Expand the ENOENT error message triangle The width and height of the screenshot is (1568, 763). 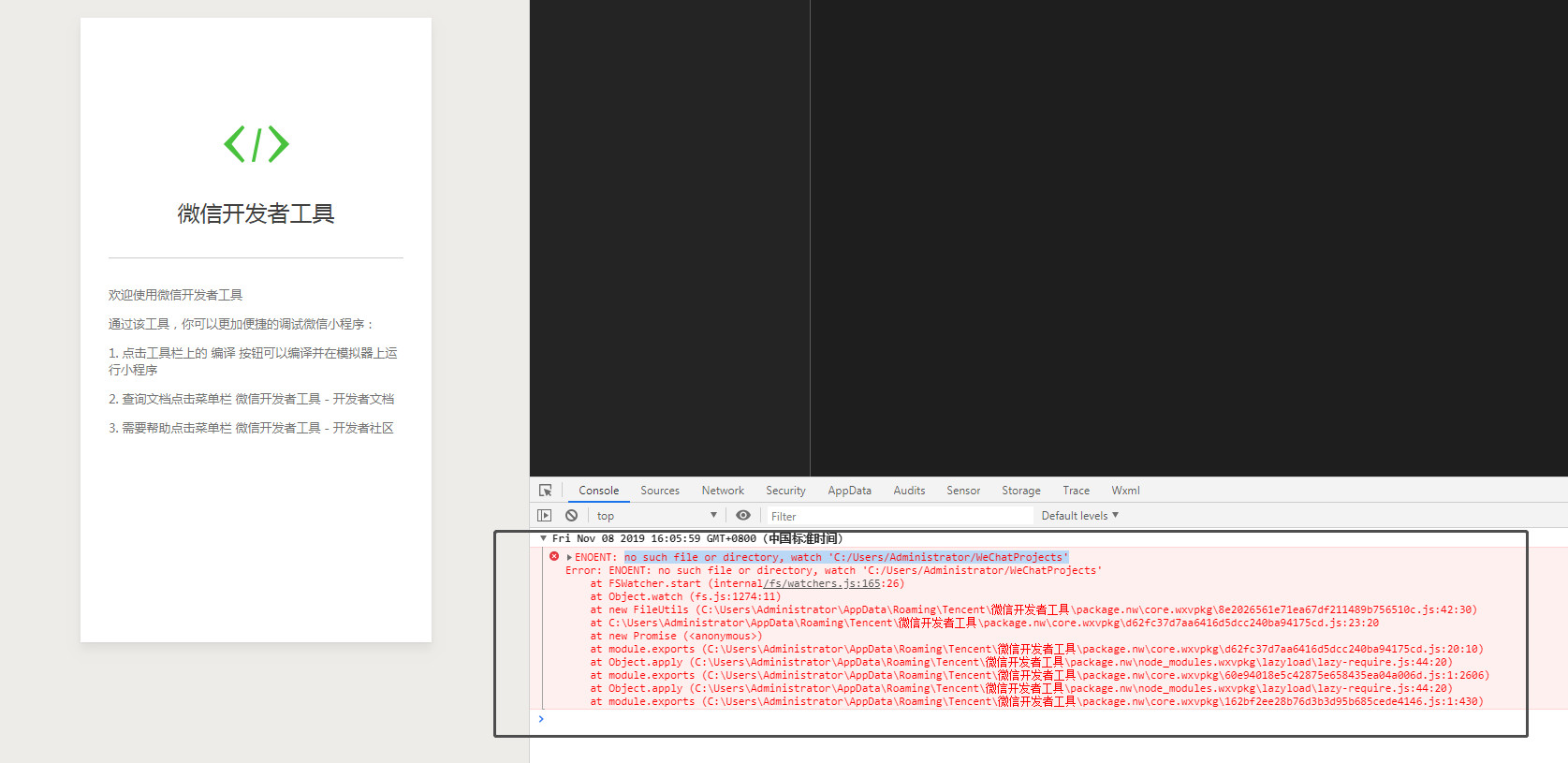569,557
